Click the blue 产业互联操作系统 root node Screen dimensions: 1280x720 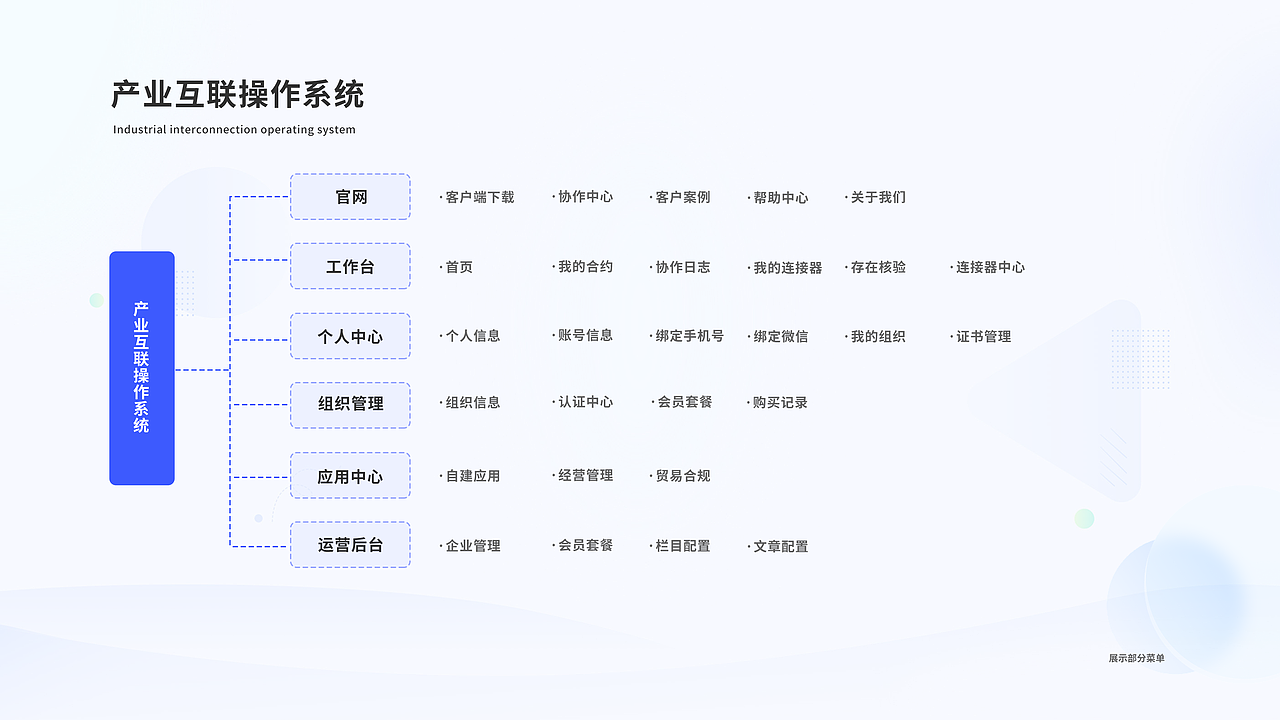(x=142, y=368)
